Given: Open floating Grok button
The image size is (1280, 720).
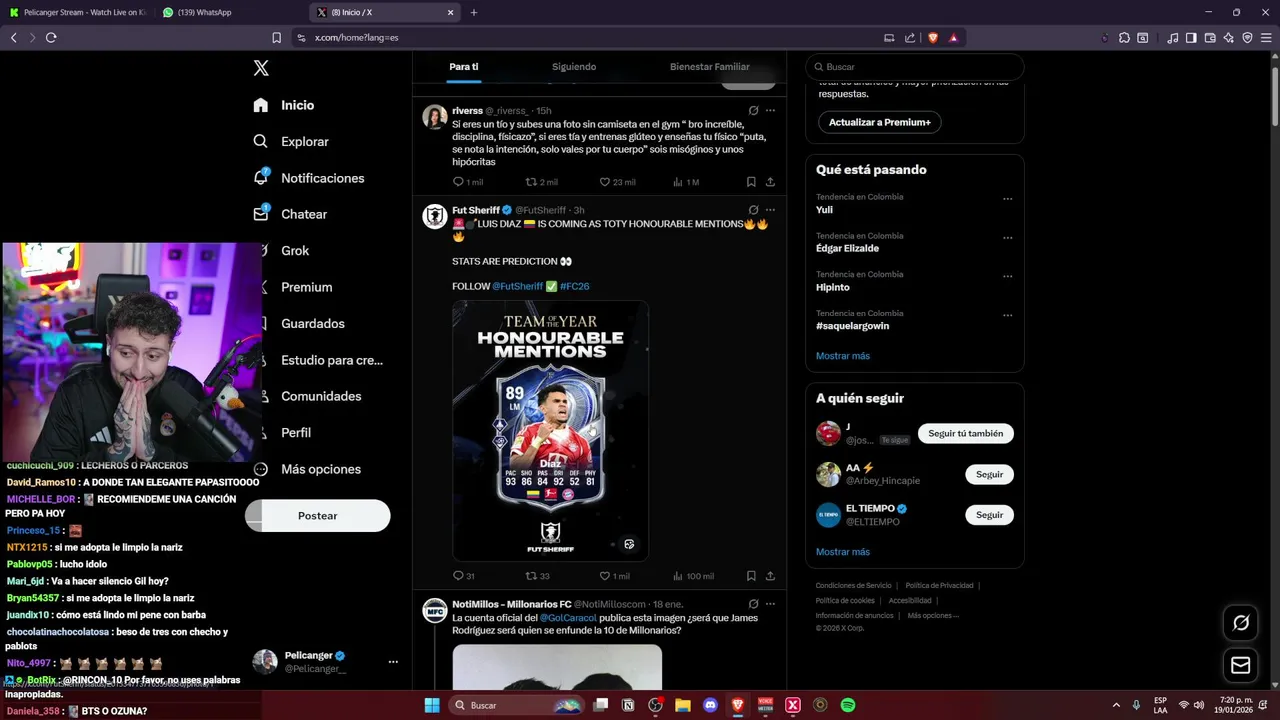Looking at the screenshot, I should (x=1241, y=623).
